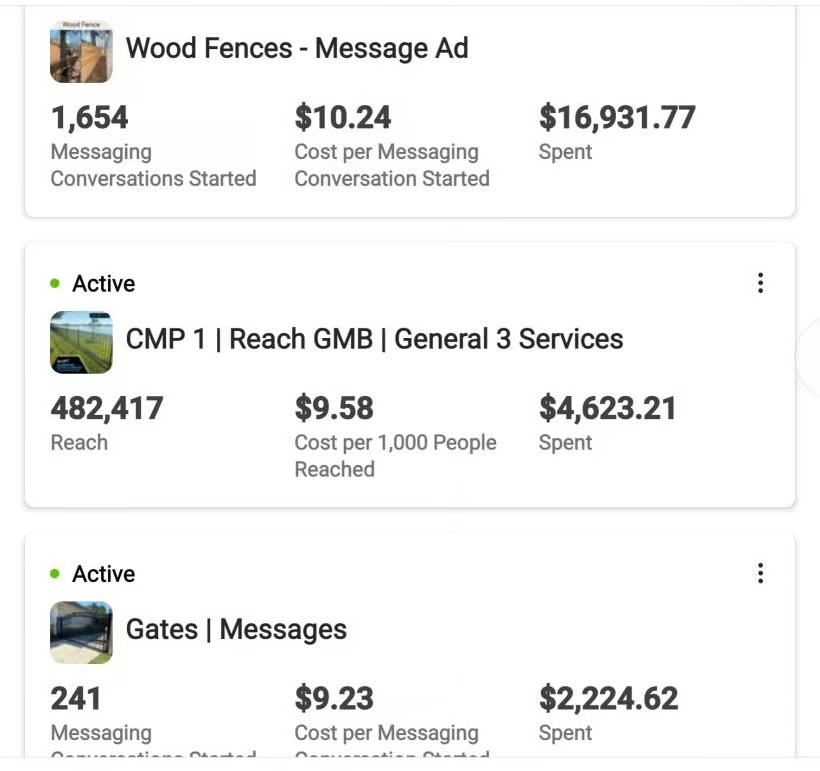820x771 pixels.
Task: Open the options menu for CMP 1 campaign
Action: click(x=760, y=283)
